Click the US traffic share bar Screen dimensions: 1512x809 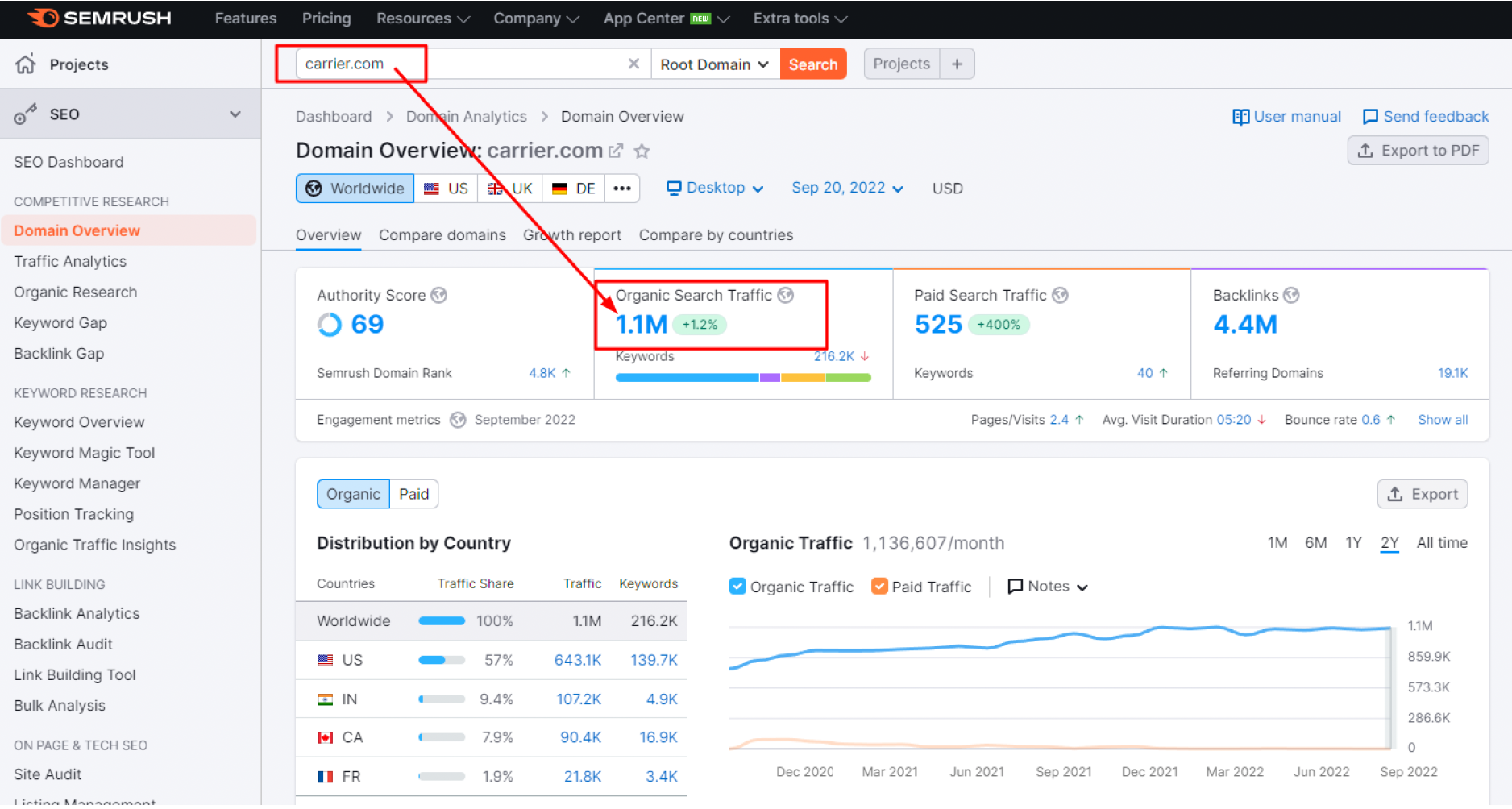coord(442,660)
